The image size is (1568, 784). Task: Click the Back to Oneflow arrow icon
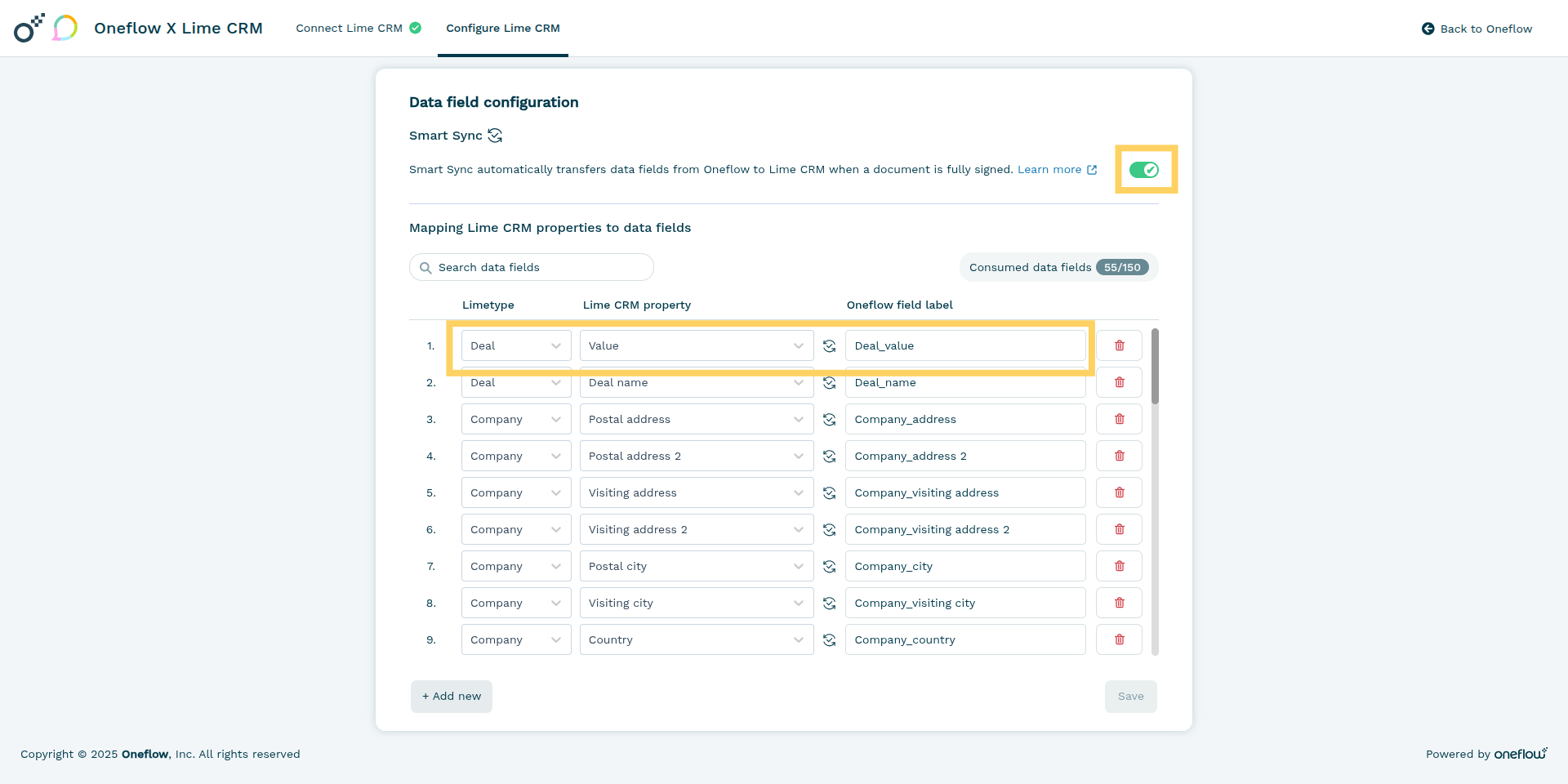coord(1428,29)
